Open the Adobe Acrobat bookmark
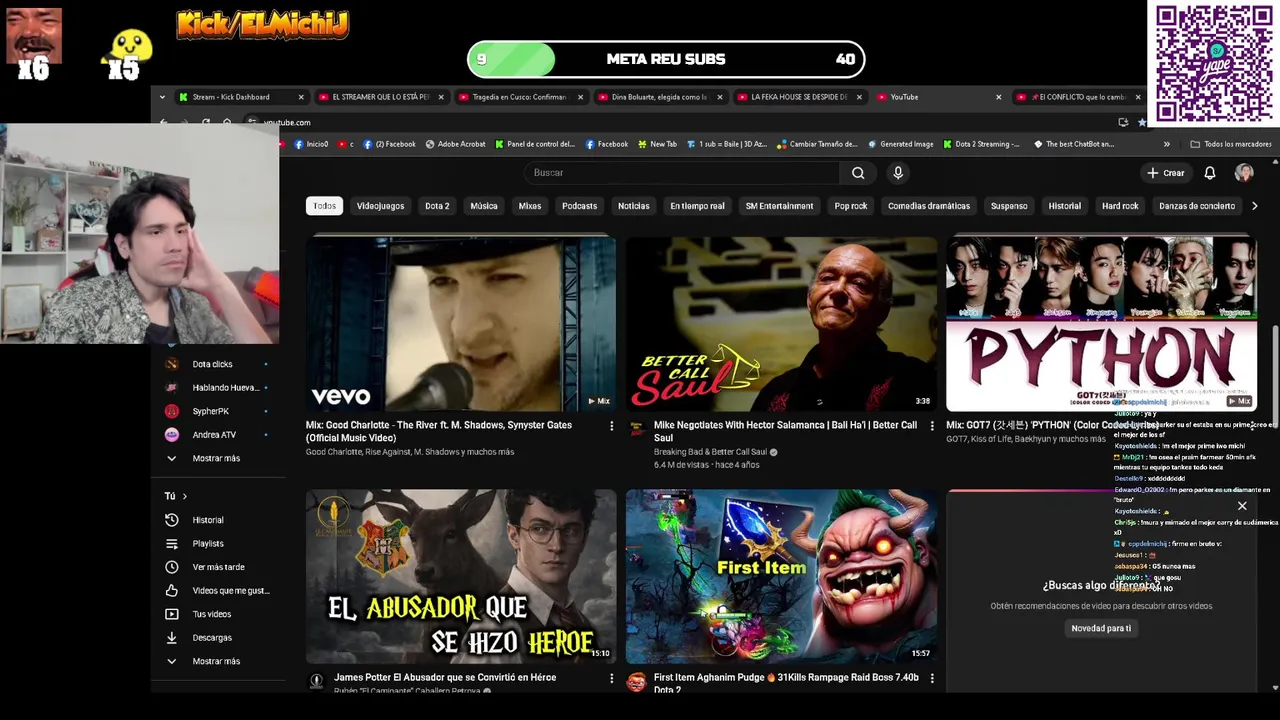The height and width of the screenshot is (720, 1280). 455,144
